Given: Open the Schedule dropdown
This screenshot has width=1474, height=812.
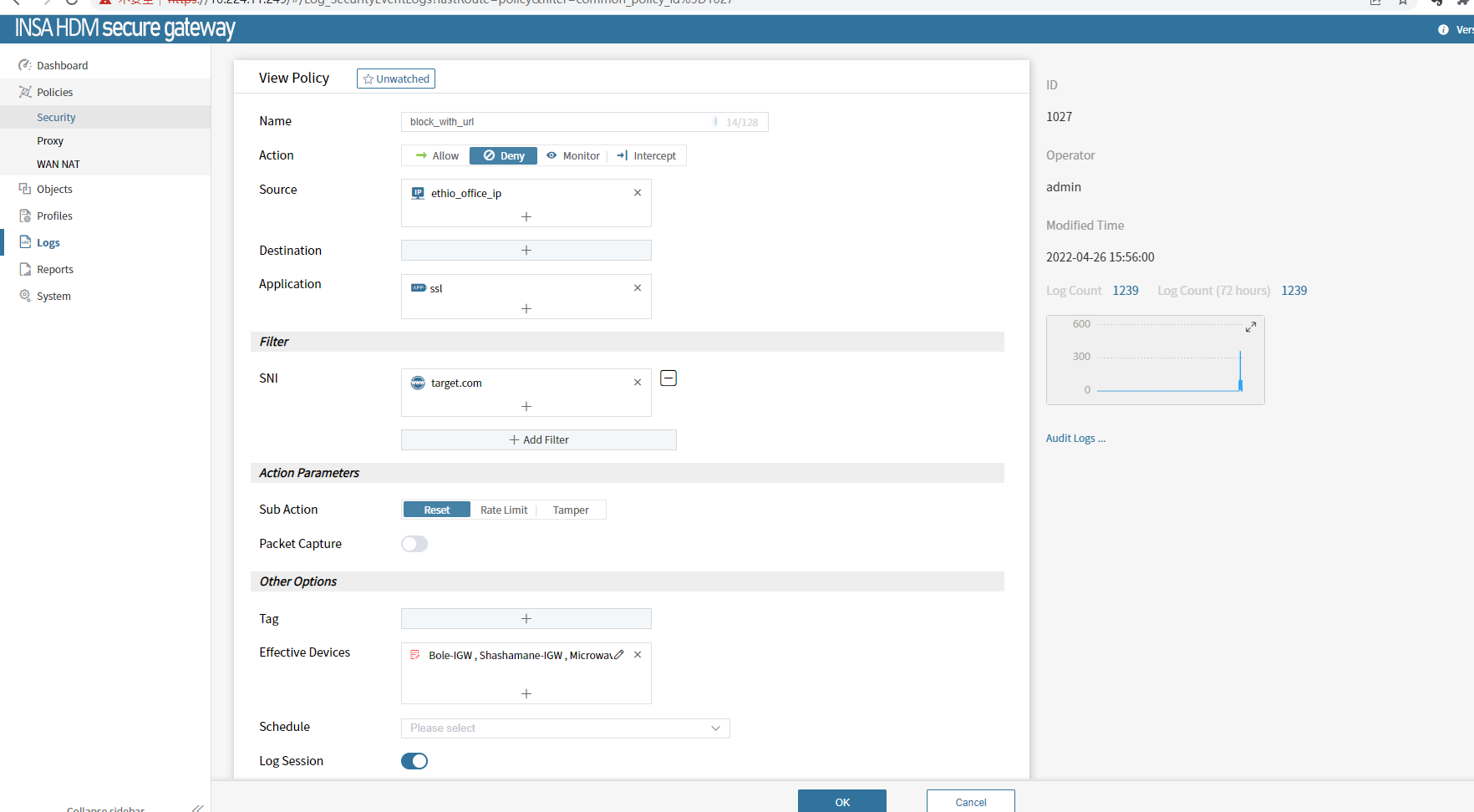Looking at the screenshot, I should click(565, 728).
